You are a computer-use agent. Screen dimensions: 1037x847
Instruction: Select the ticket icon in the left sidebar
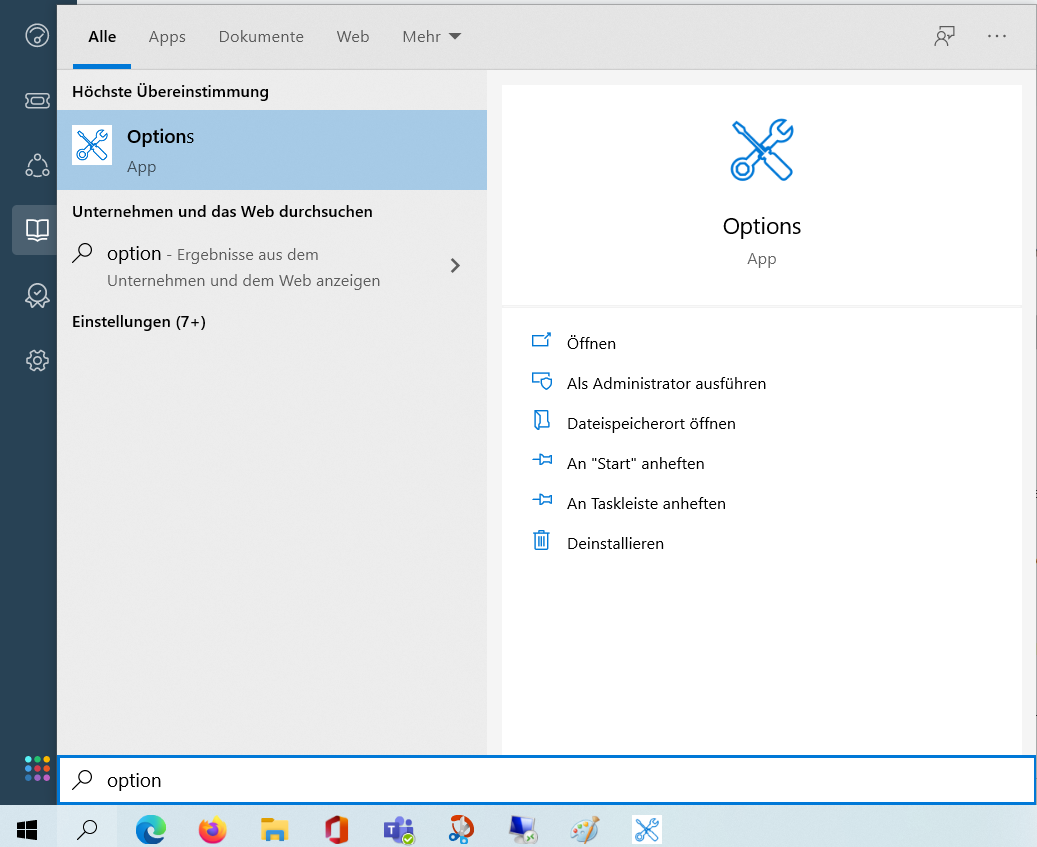pos(37,101)
